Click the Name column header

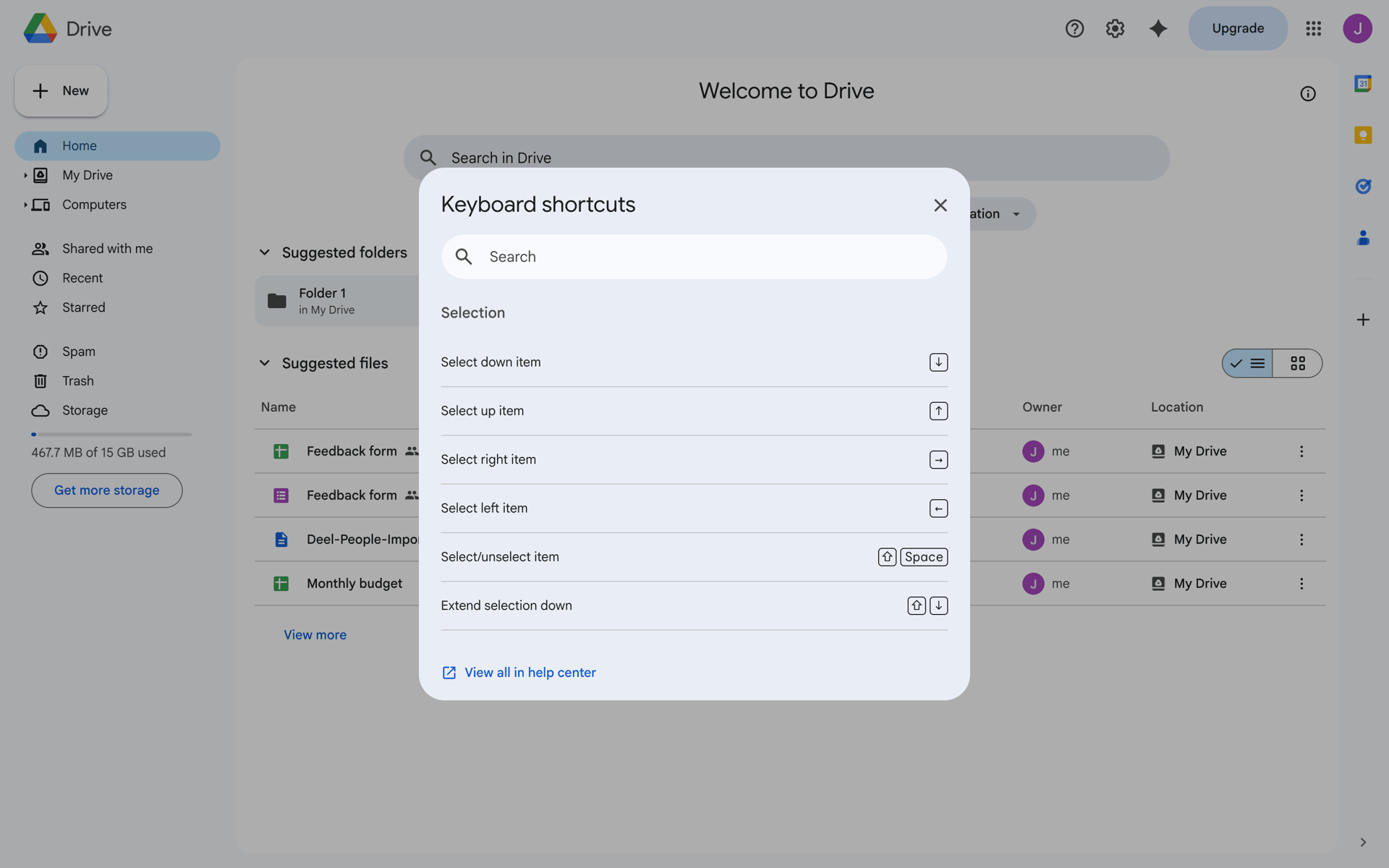(279, 407)
